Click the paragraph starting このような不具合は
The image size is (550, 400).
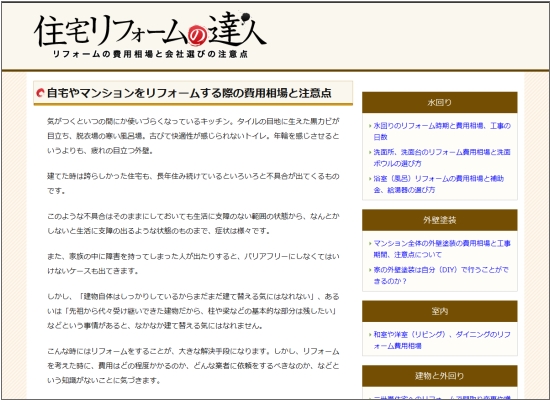193,224
